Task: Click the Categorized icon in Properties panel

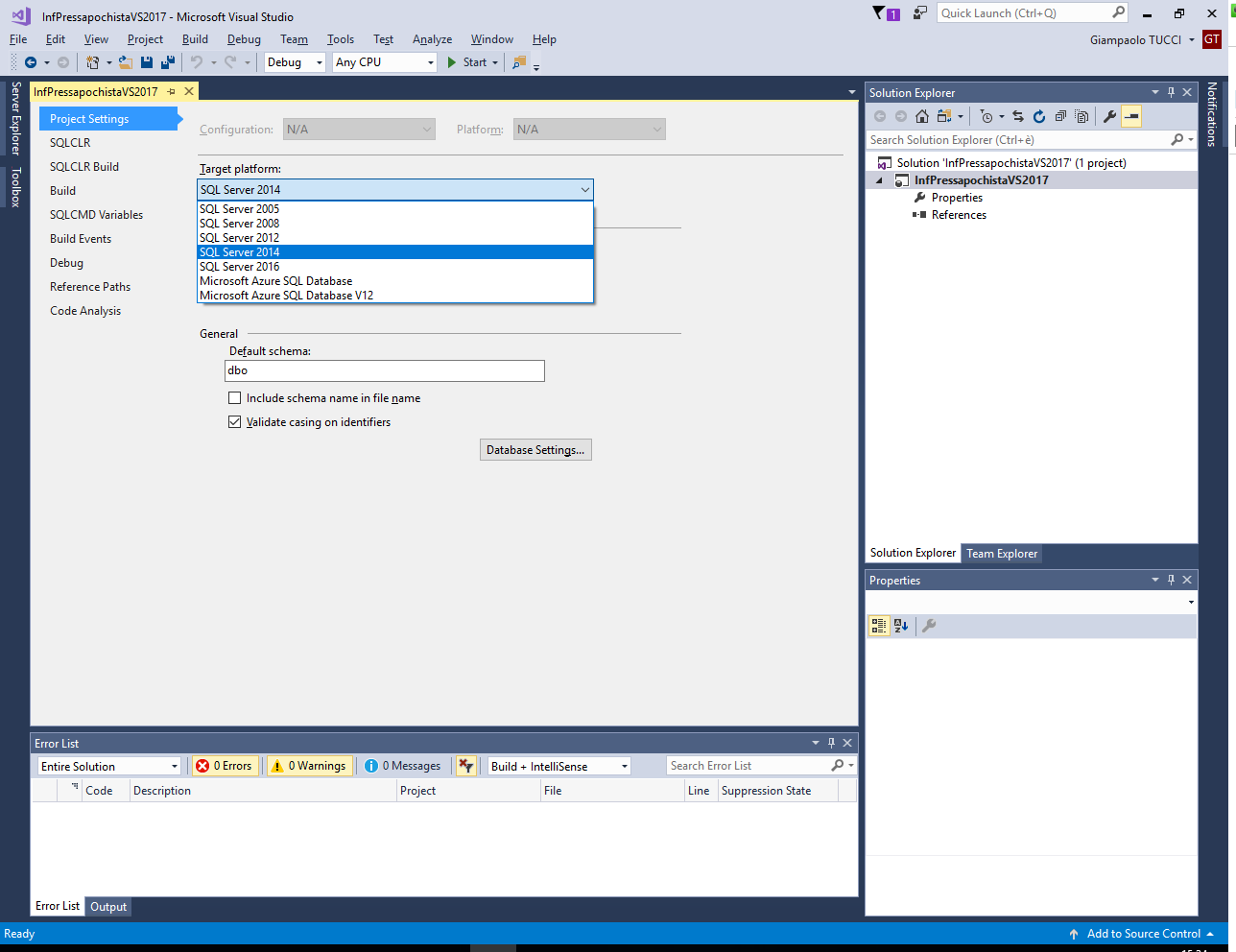Action: coord(879,626)
